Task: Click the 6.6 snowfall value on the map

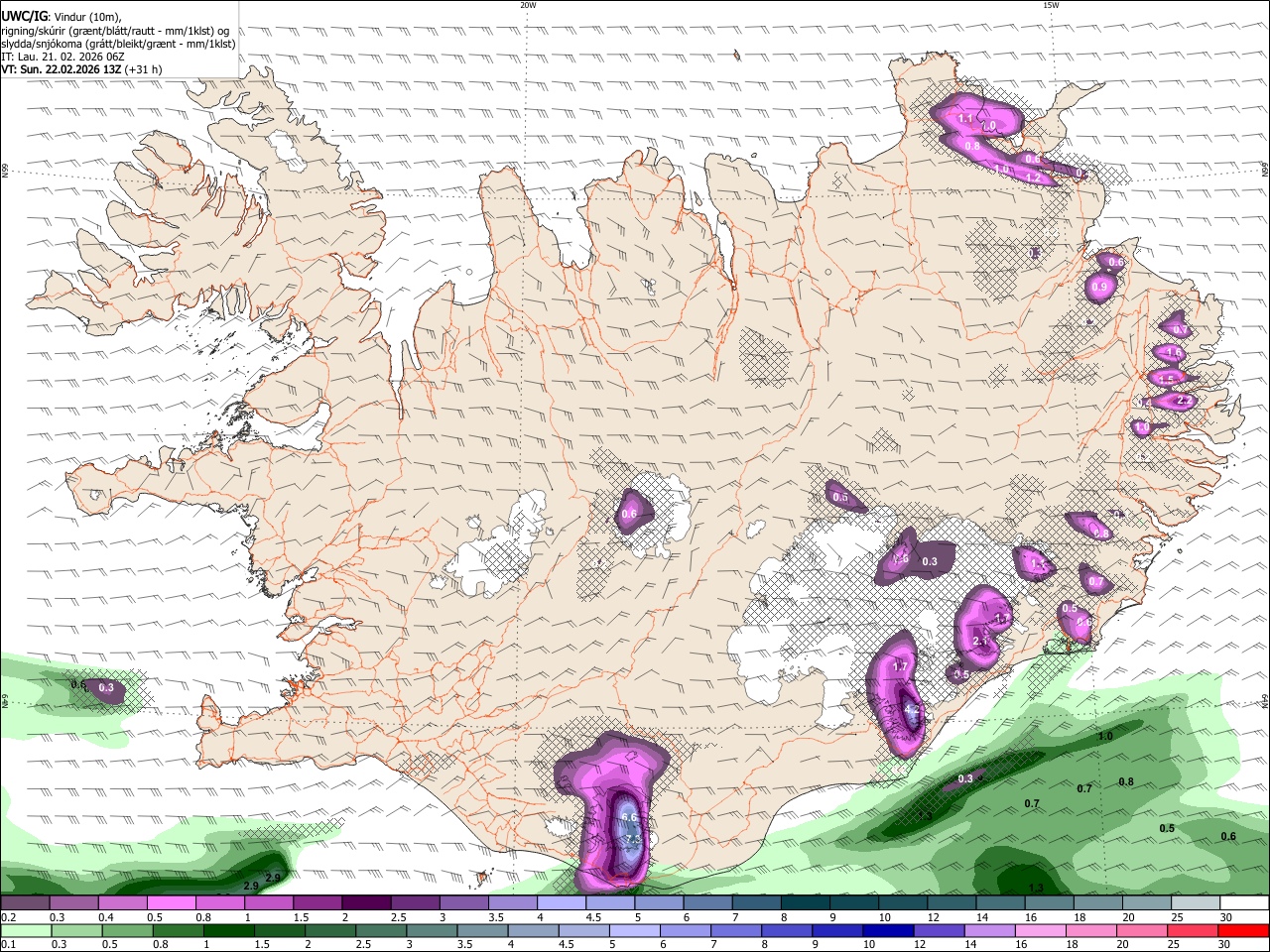Action: coord(628,817)
